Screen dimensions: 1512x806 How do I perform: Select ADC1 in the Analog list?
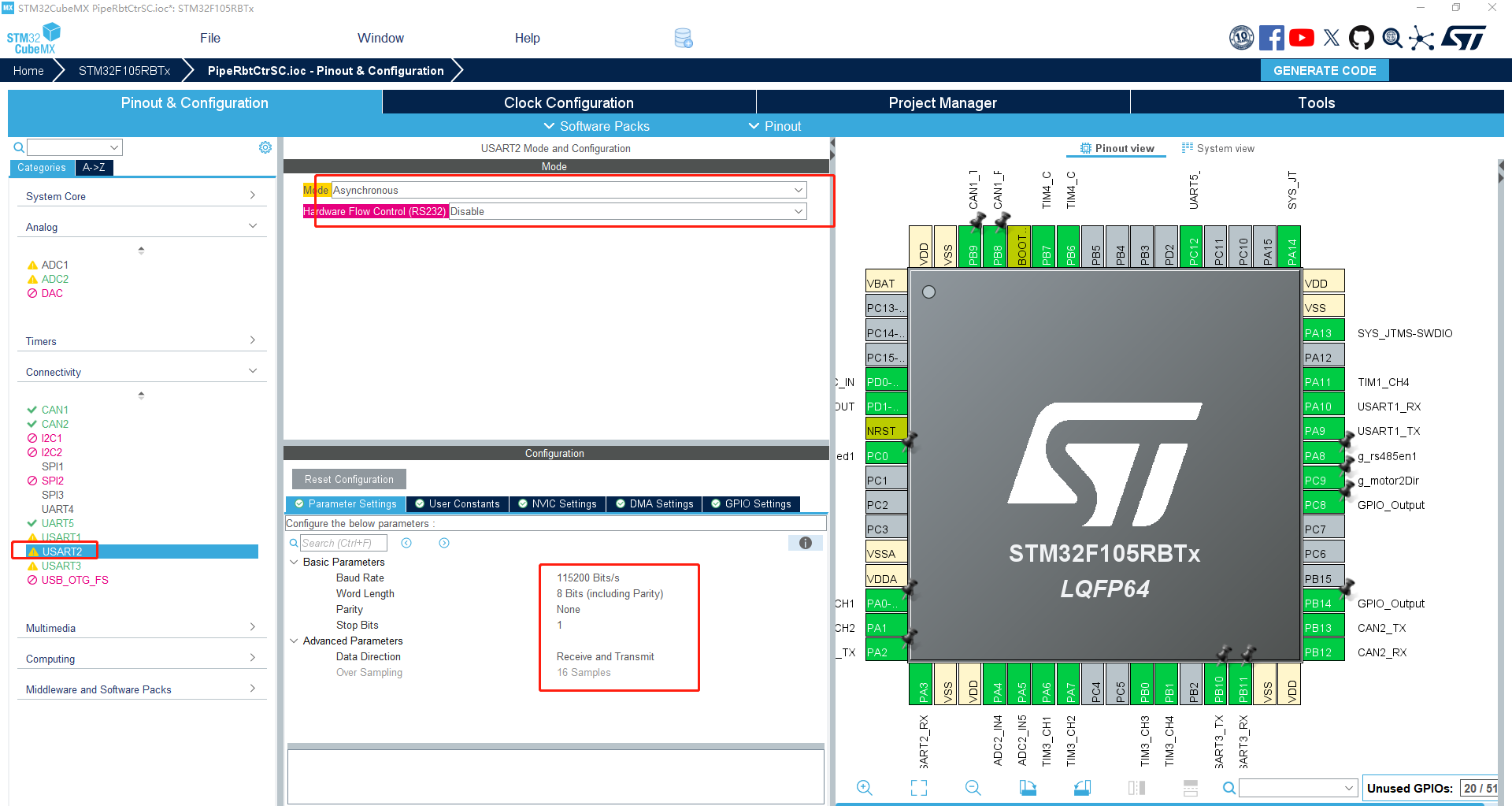[x=54, y=265]
